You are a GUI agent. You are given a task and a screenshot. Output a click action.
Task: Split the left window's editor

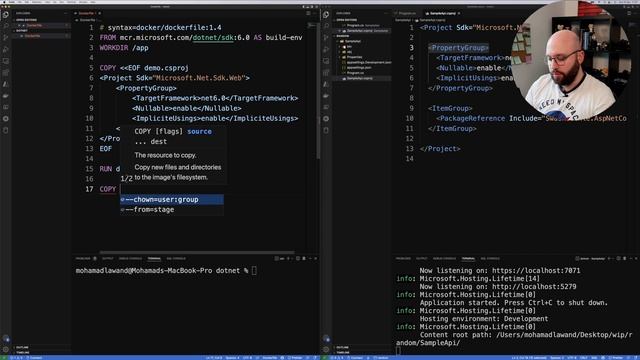pyautogui.click(x=309, y=13)
